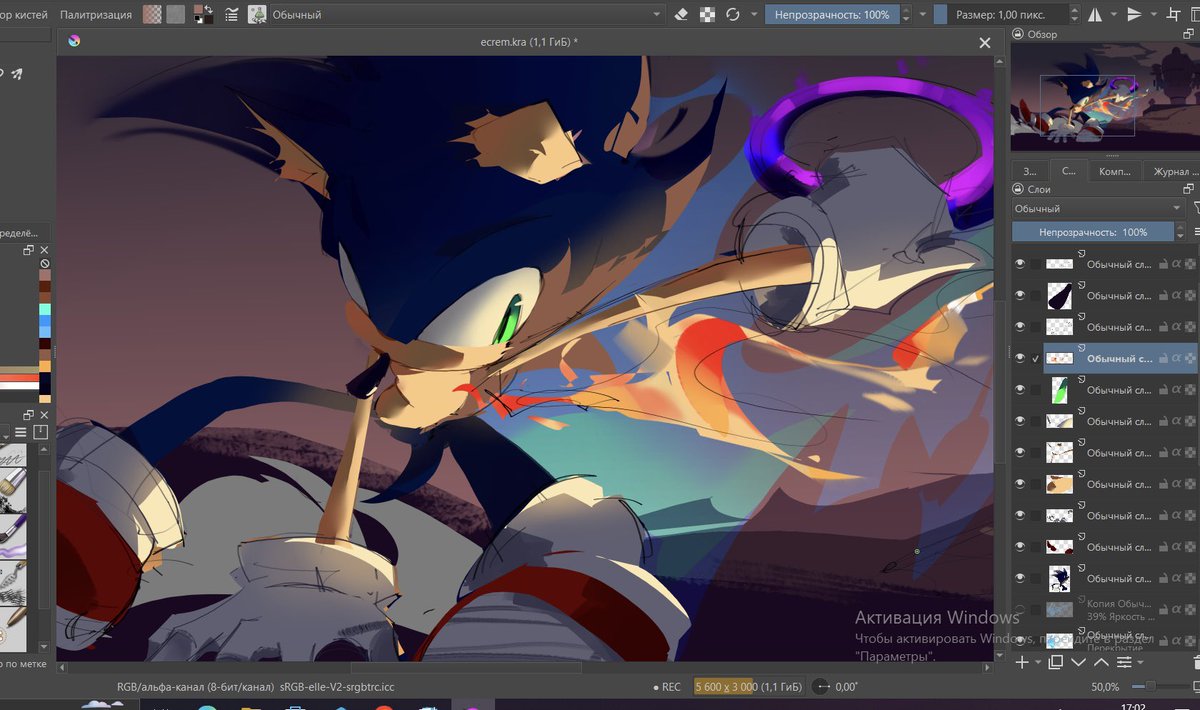The image size is (1200, 710).
Task: Select the no-color swatch atop the palette
Action: tap(45, 264)
